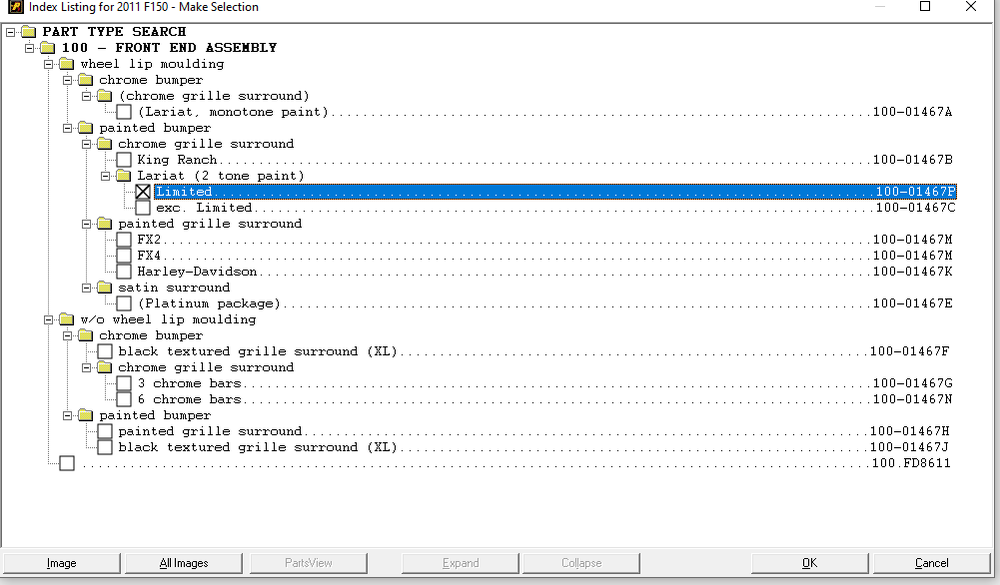This screenshot has height=585, width=1000.
Task: Select the exc. Limited tree entry
Action: (x=204, y=208)
